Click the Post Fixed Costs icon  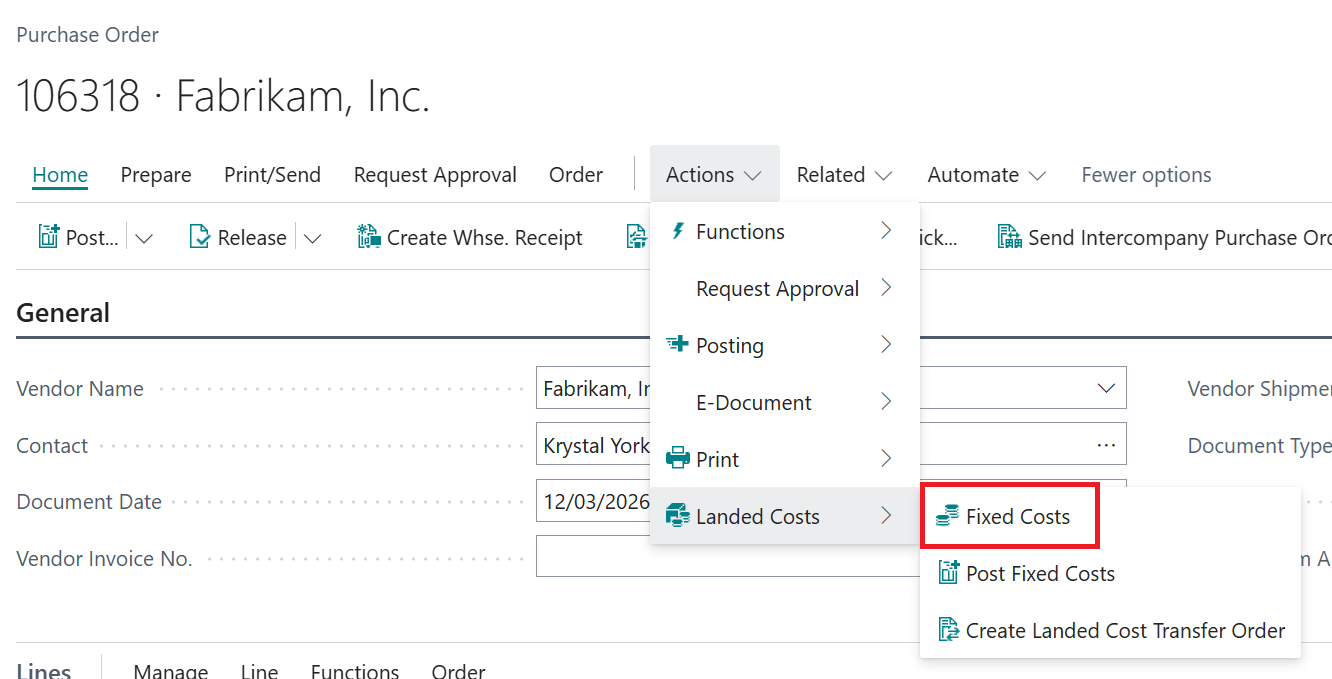tap(947, 574)
